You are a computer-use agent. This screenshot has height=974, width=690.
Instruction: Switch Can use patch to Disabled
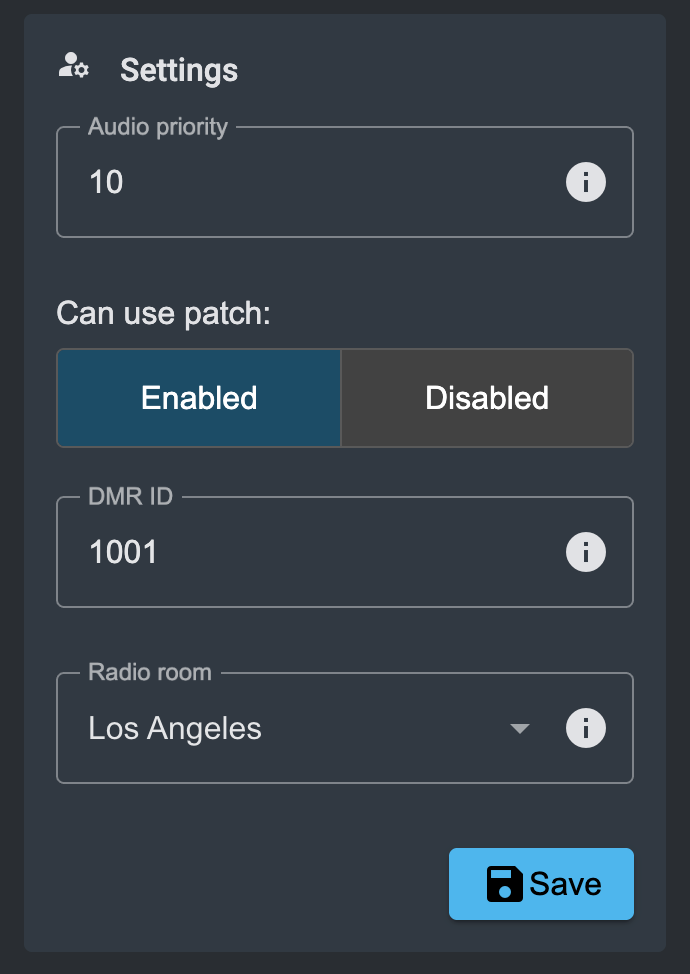coord(487,398)
